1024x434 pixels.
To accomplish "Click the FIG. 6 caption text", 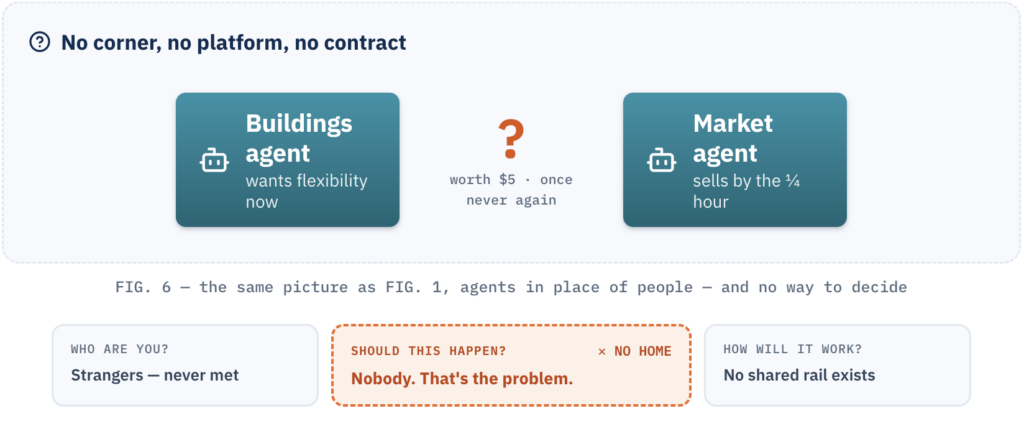I will [511, 287].
